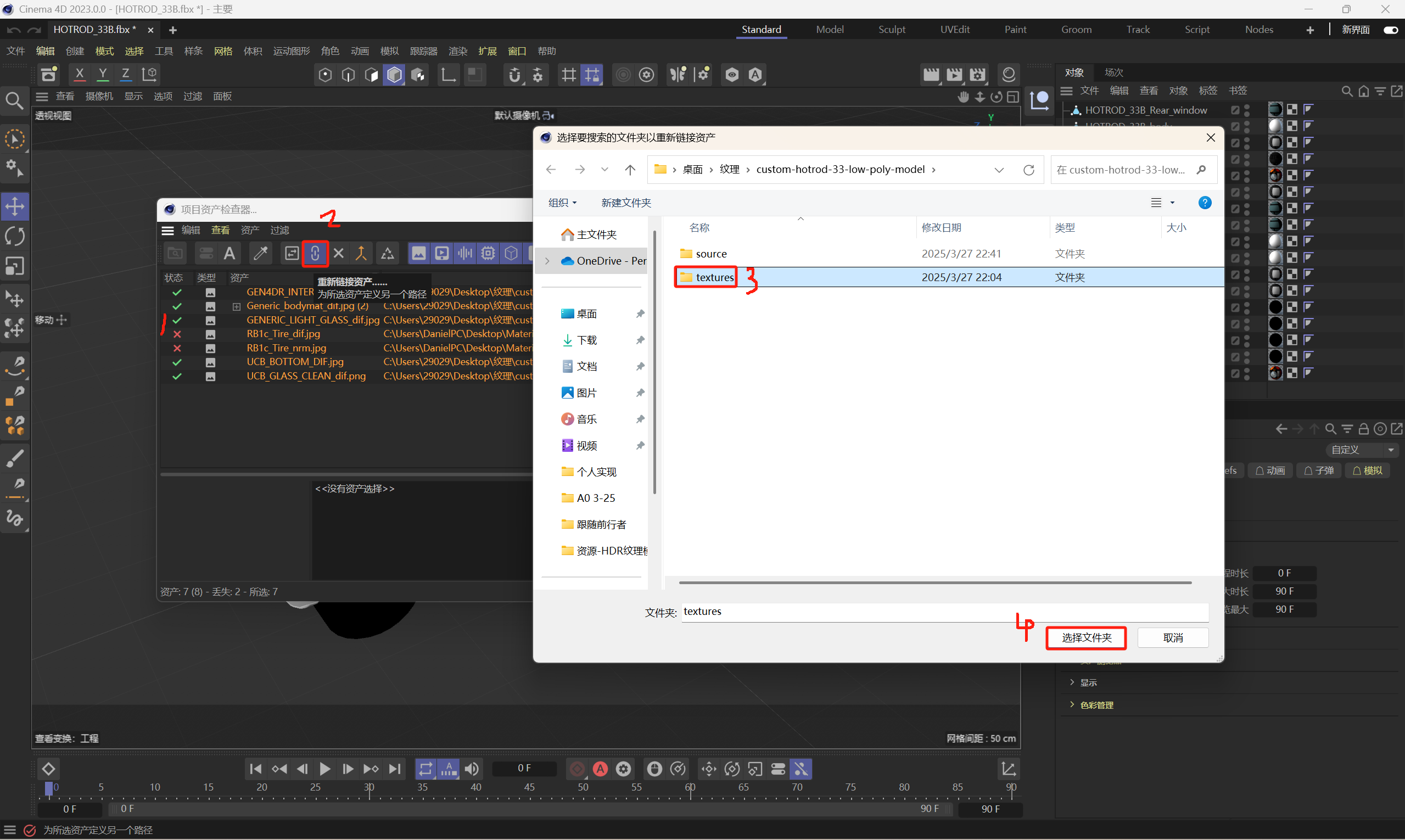Open the 组织 dropdown menu

click(562, 203)
